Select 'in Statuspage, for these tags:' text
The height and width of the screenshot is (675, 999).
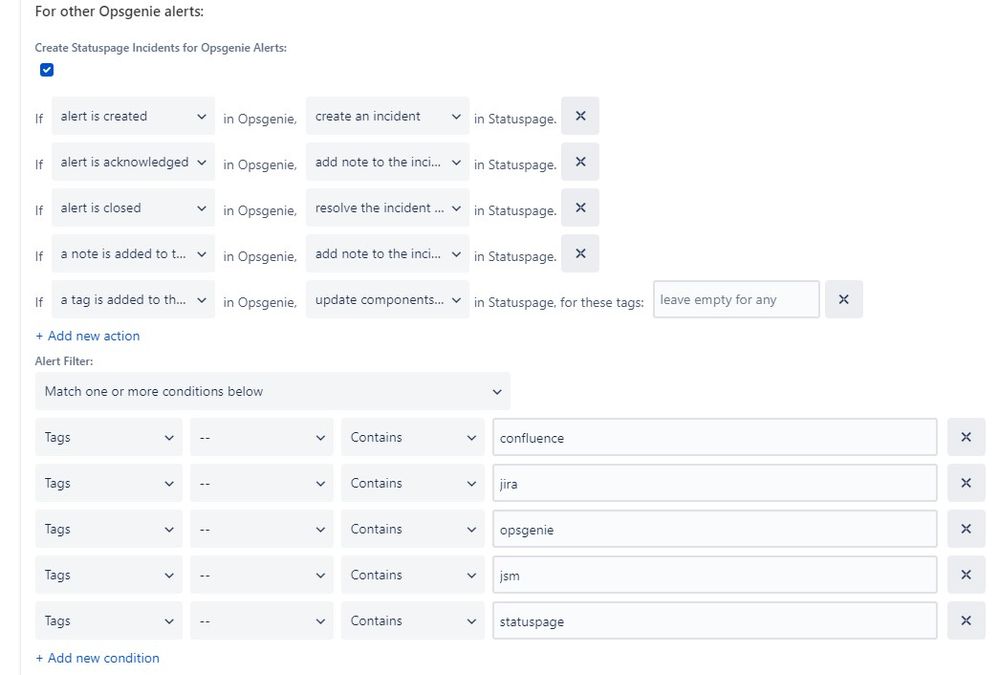559,302
